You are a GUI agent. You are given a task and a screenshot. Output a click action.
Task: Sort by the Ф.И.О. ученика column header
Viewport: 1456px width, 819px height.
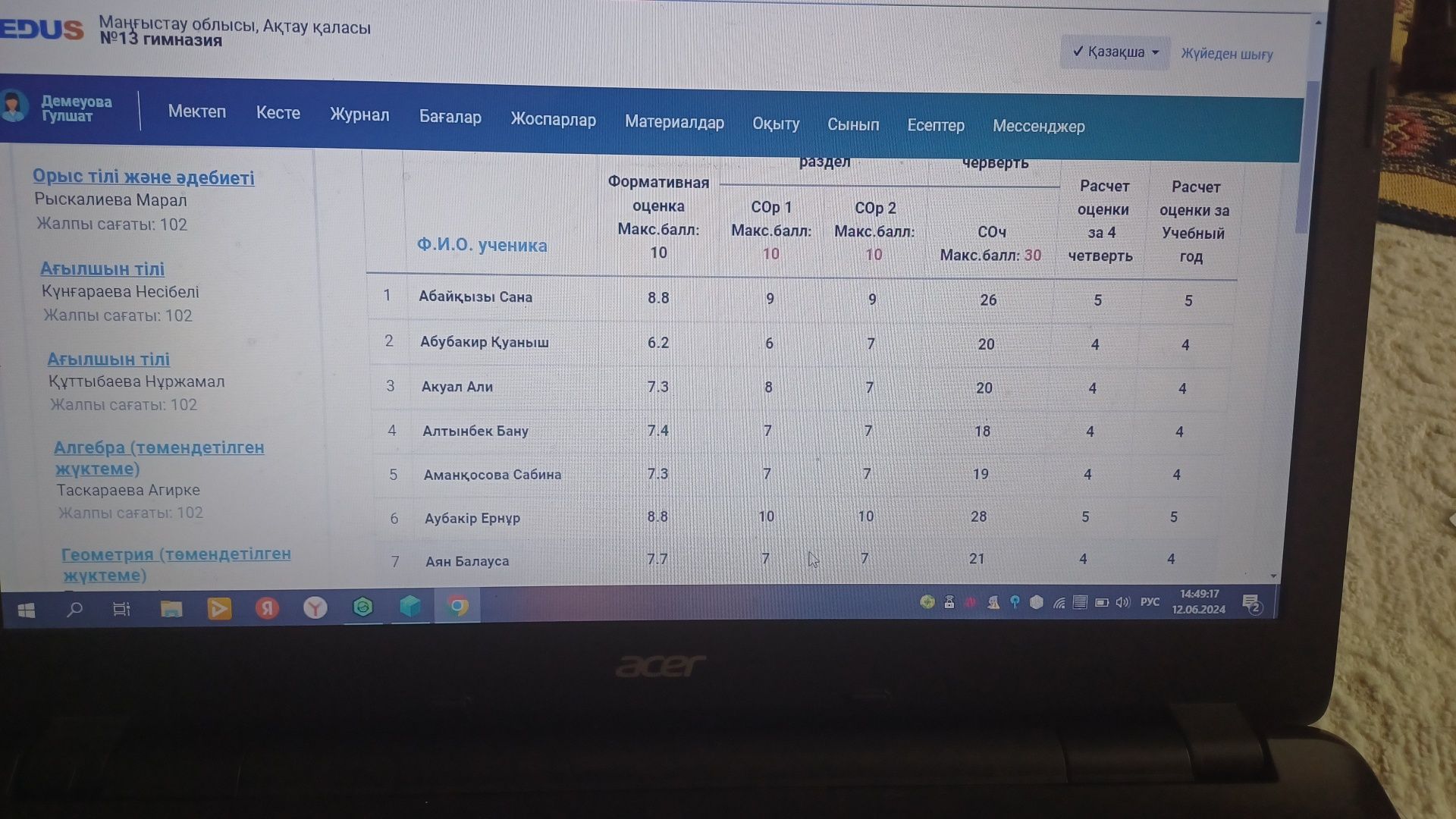[482, 246]
